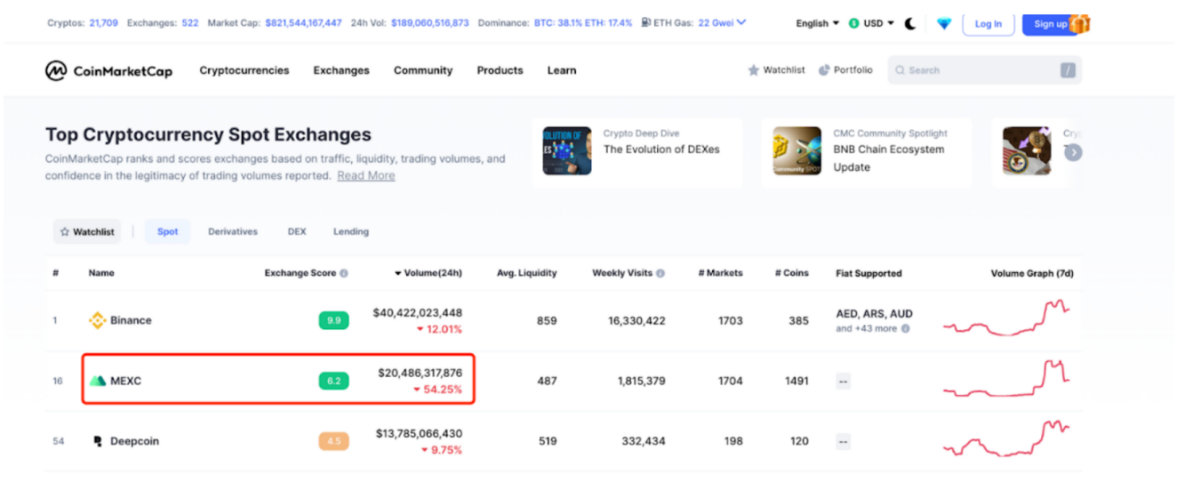
Task: Click the gift icon on Sign up
Action: click(x=1080, y=23)
